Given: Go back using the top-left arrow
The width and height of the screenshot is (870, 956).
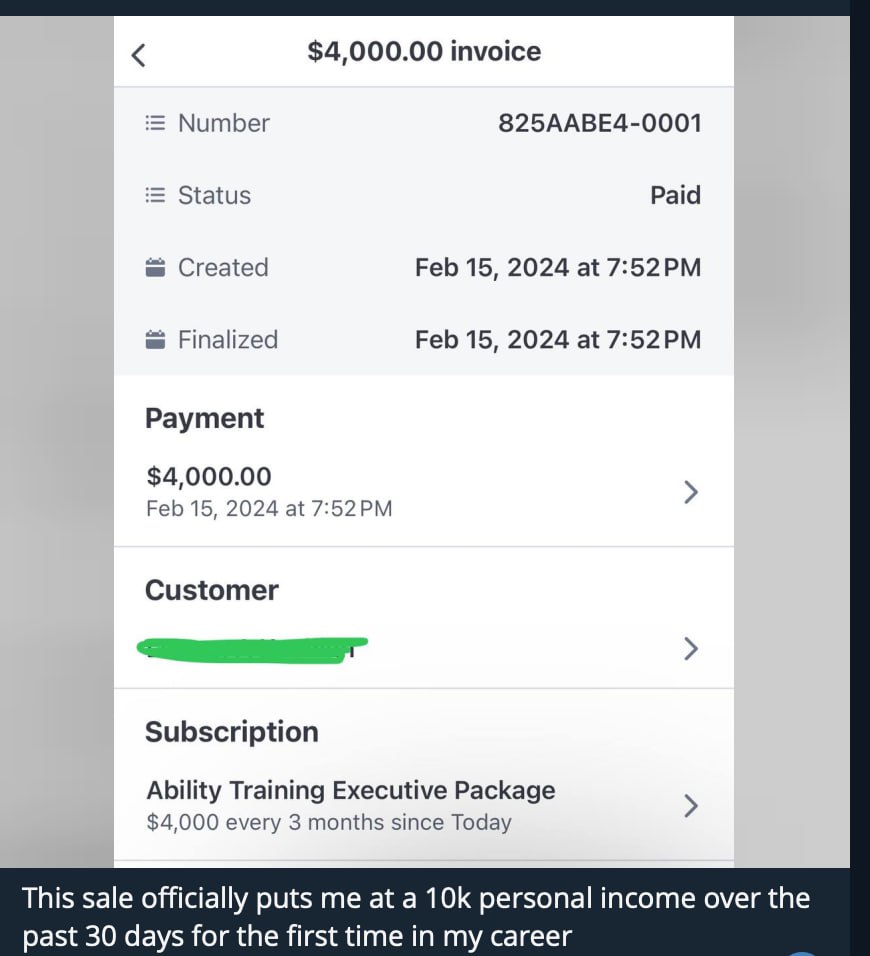Looking at the screenshot, I should pyautogui.click(x=139, y=55).
